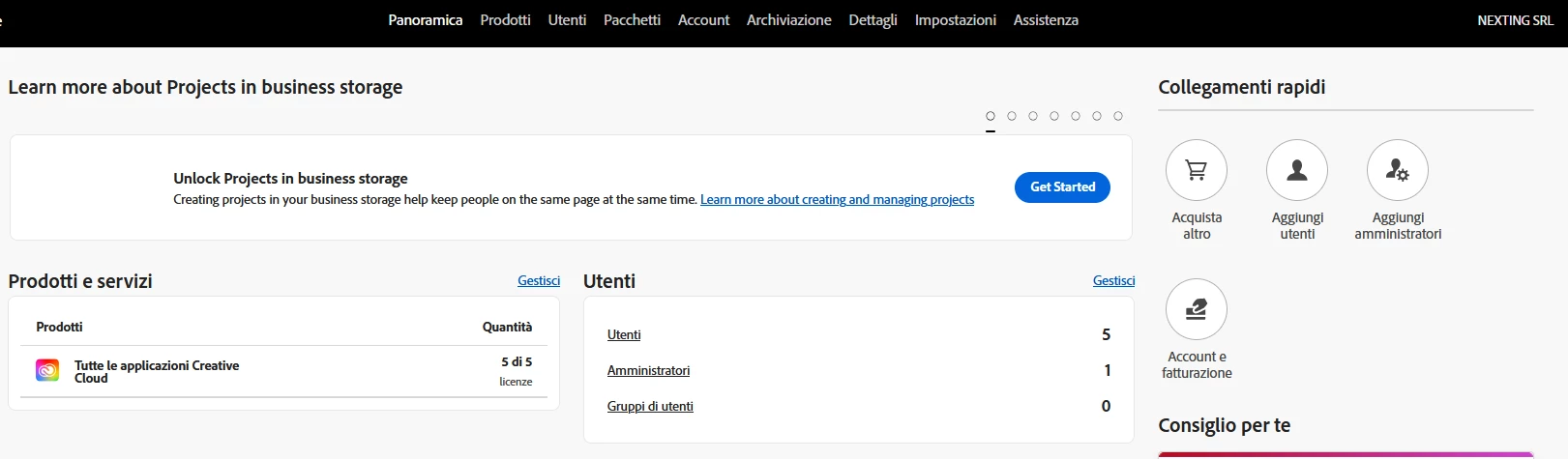The image size is (1568, 459).
Task: Open the Utenti link in users card
Action: pos(624,335)
